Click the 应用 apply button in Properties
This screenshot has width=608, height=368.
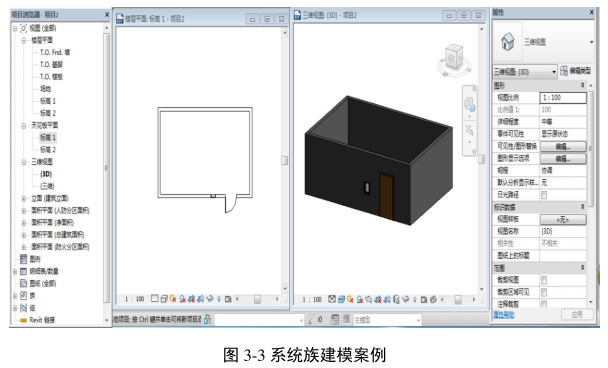[577, 314]
